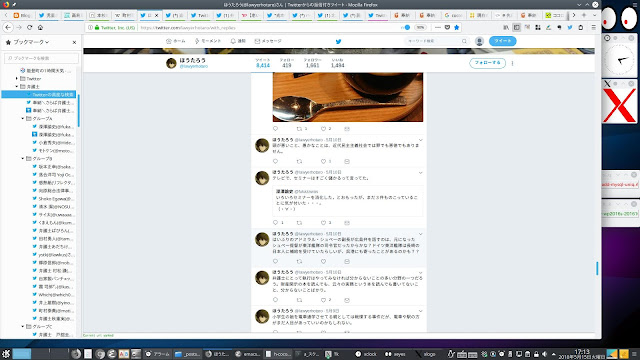Click the bookmarks search field in sidebar
The width and height of the screenshot is (640, 360).
tap(41, 58)
